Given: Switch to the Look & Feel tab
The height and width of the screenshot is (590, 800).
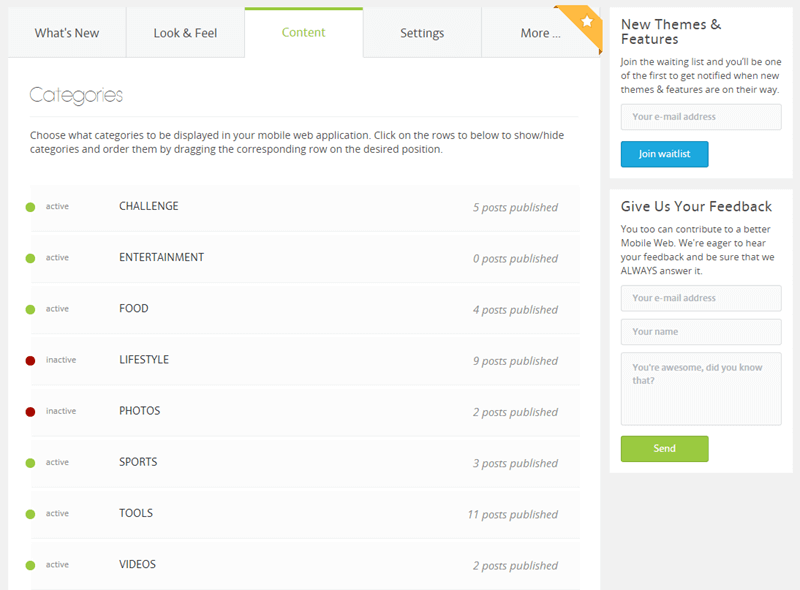Looking at the screenshot, I should (185, 33).
